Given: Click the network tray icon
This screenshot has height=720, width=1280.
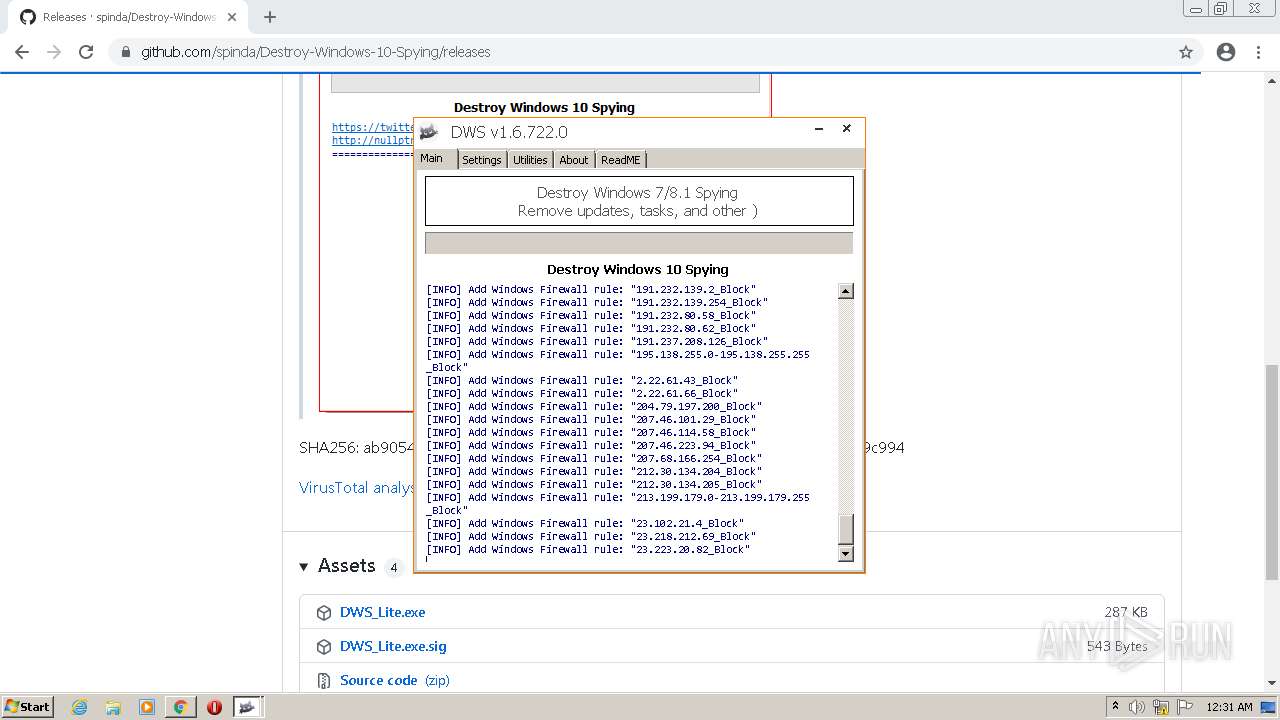Looking at the screenshot, I should pos(1161,706).
